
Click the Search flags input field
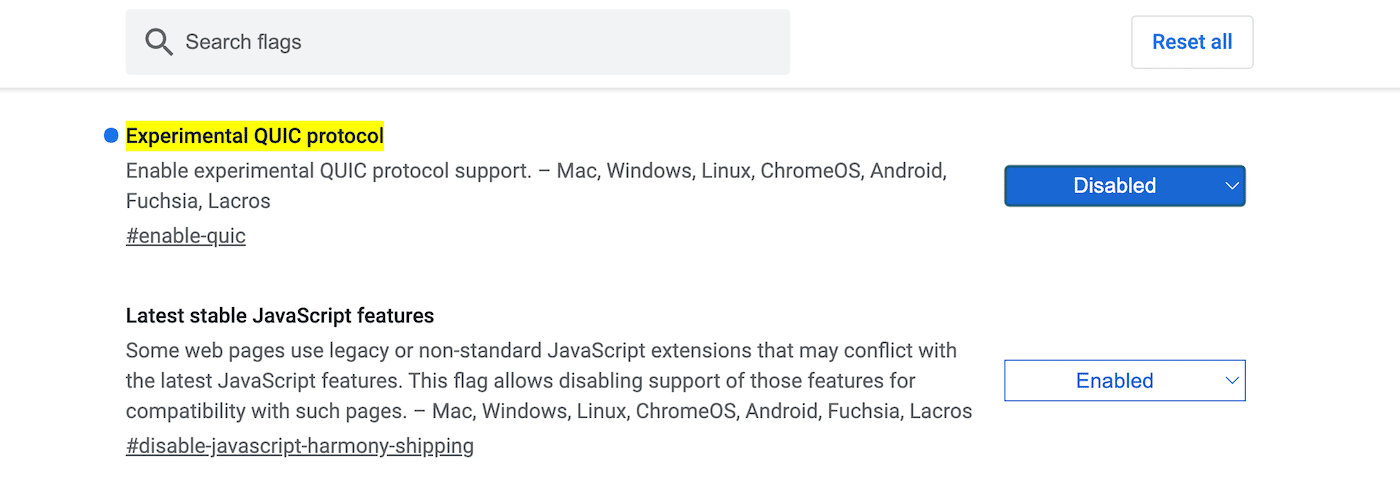click(457, 42)
